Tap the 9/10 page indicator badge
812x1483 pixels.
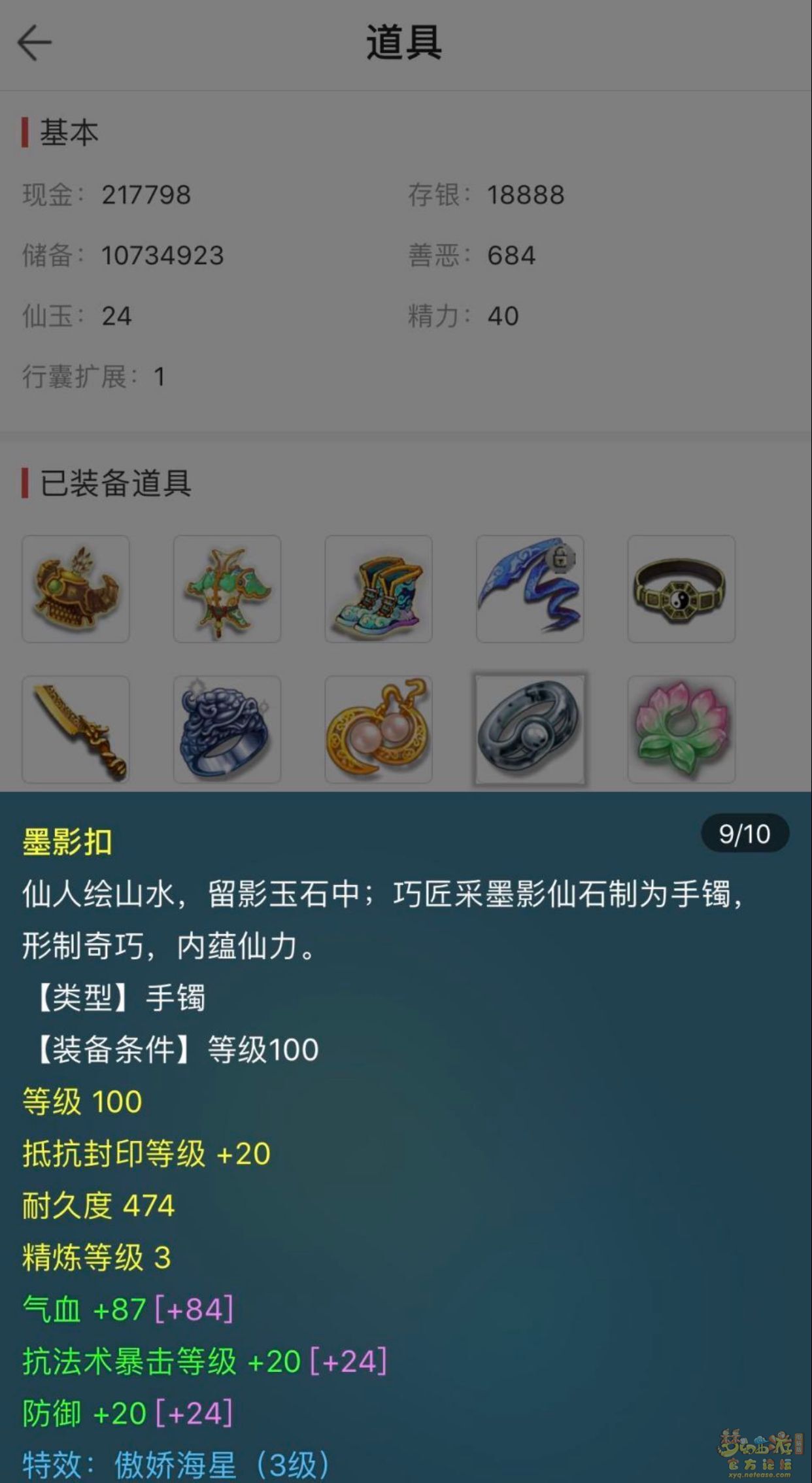(745, 834)
